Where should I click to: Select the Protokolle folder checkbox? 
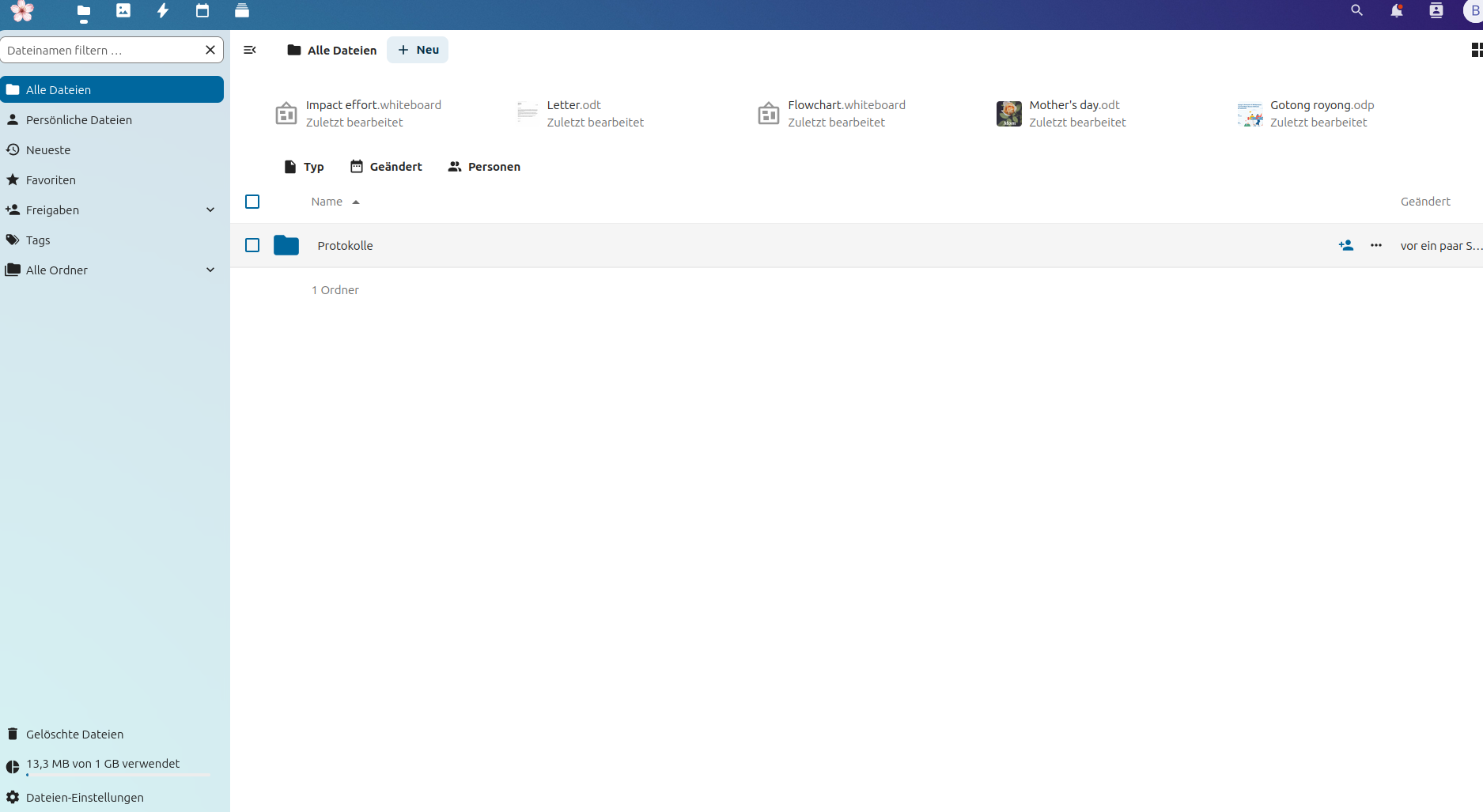[x=252, y=245]
